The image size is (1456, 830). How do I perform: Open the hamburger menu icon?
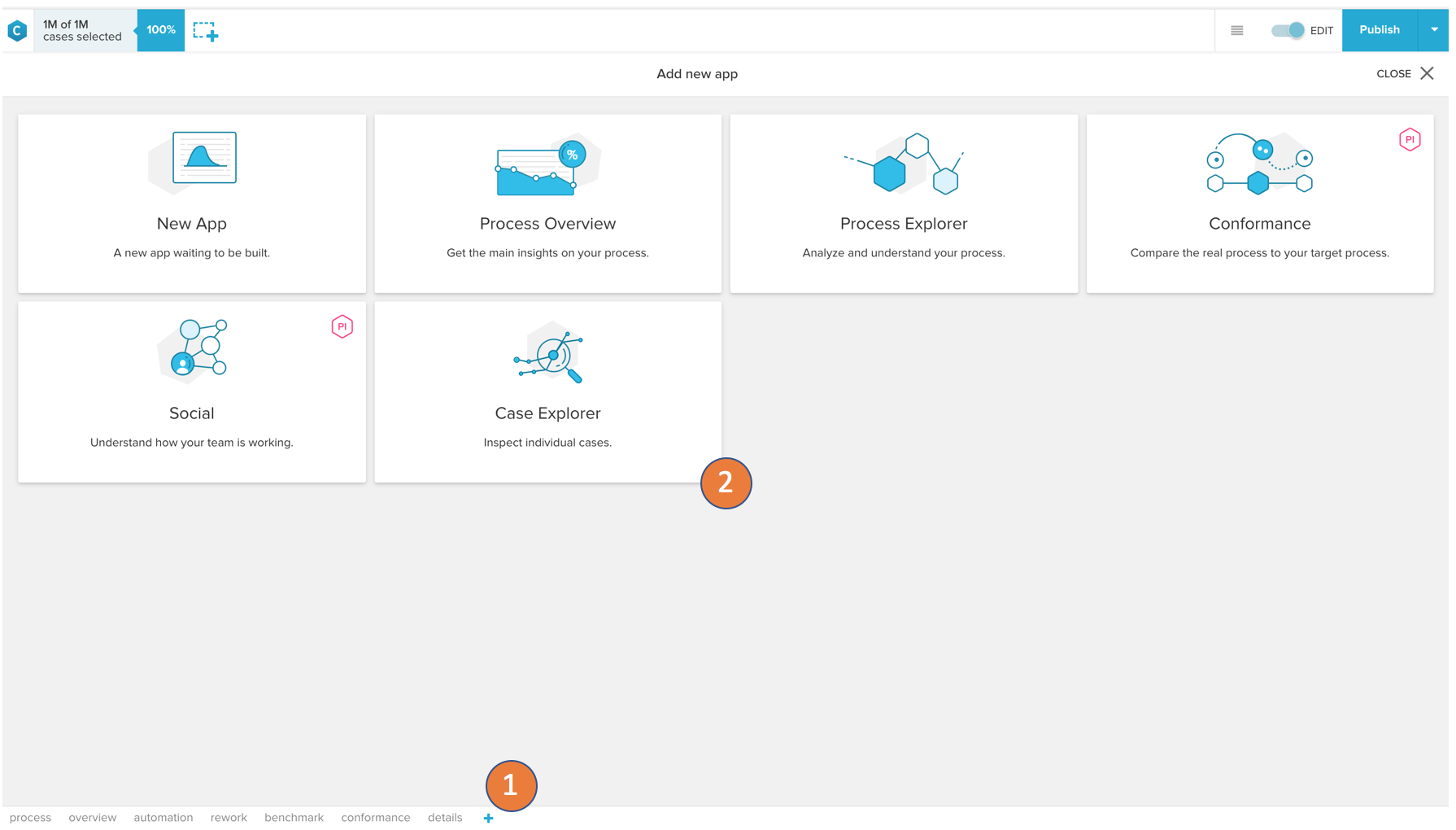(1236, 31)
